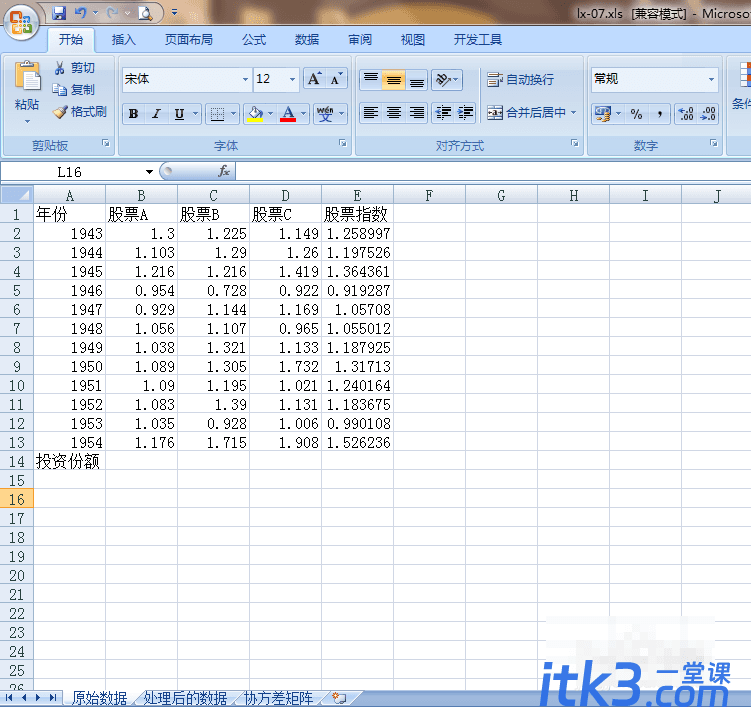Viewport: 751px width, 708px height.
Task: Apply cell borders button
Action: coord(217,114)
